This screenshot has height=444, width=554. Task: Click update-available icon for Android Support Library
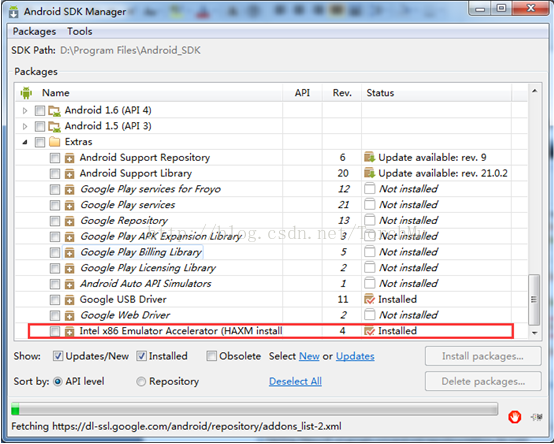coord(370,173)
